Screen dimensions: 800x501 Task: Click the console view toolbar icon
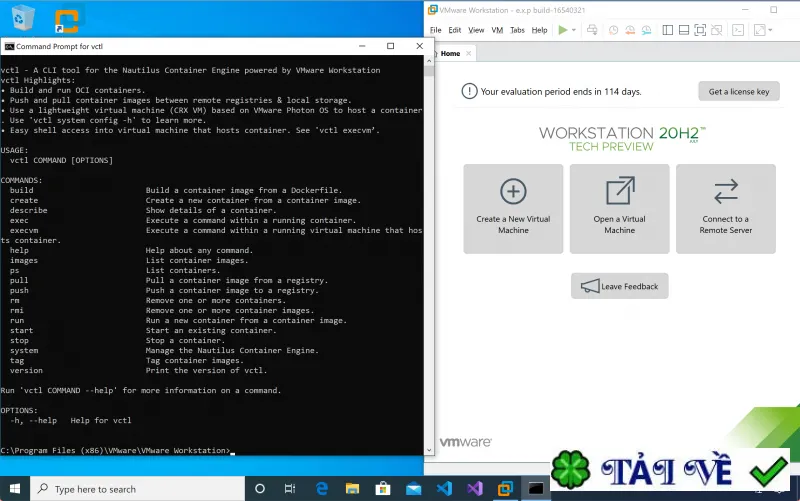point(738,30)
